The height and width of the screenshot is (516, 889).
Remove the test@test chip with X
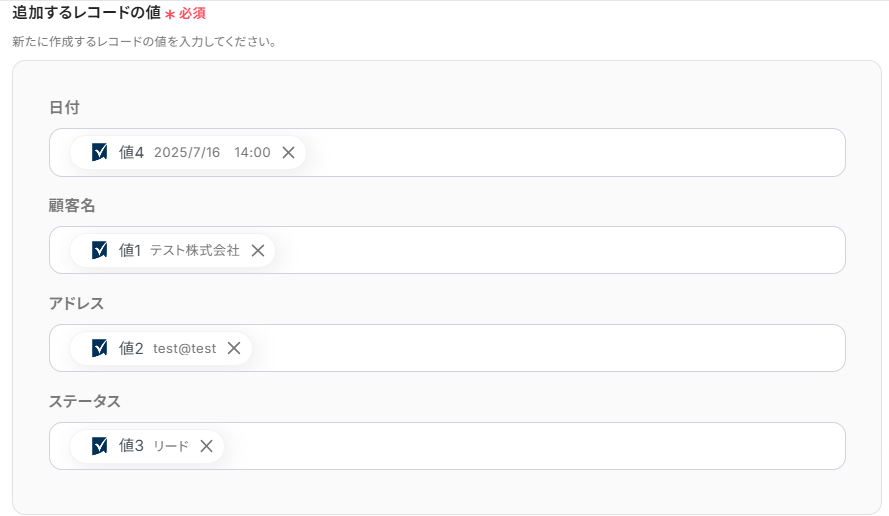point(234,348)
